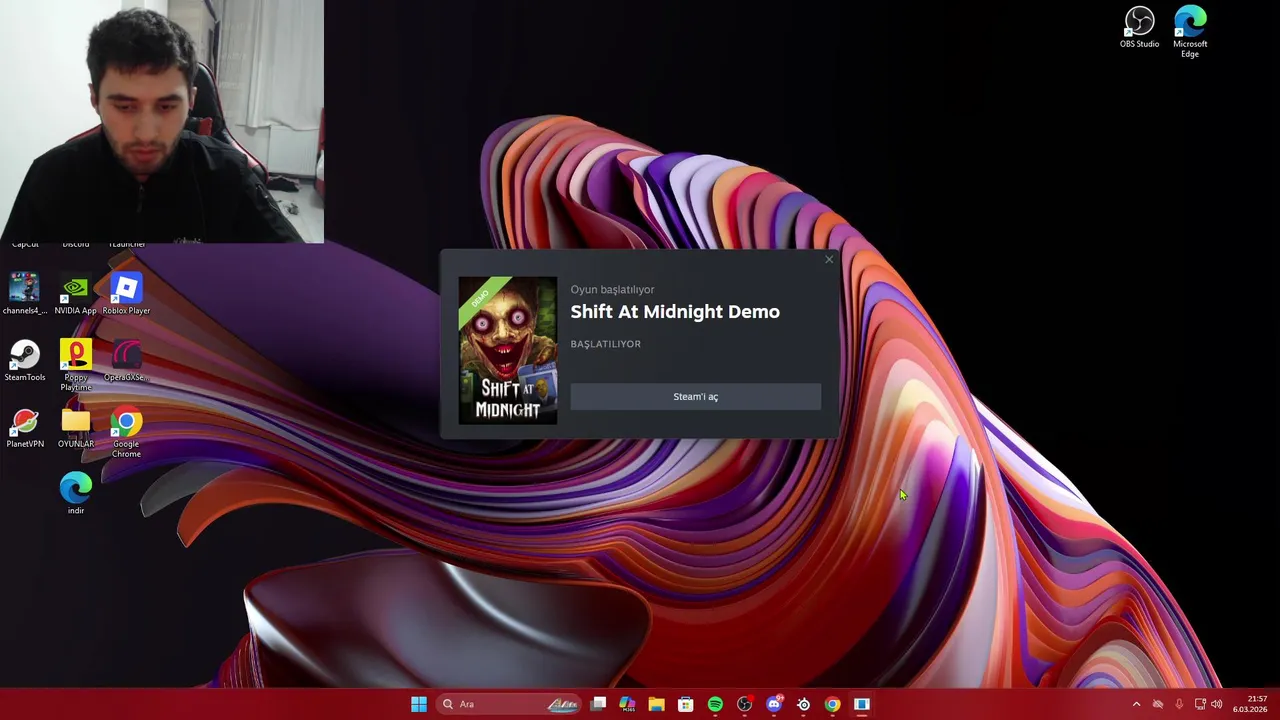Open network settings from the tray
Screen dimensions: 1280x720
(1200, 704)
